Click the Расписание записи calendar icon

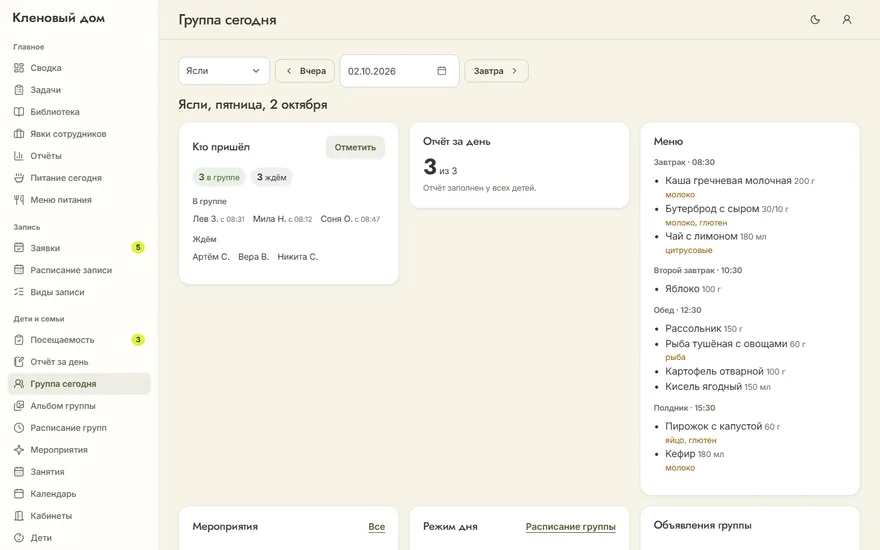[19, 269]
